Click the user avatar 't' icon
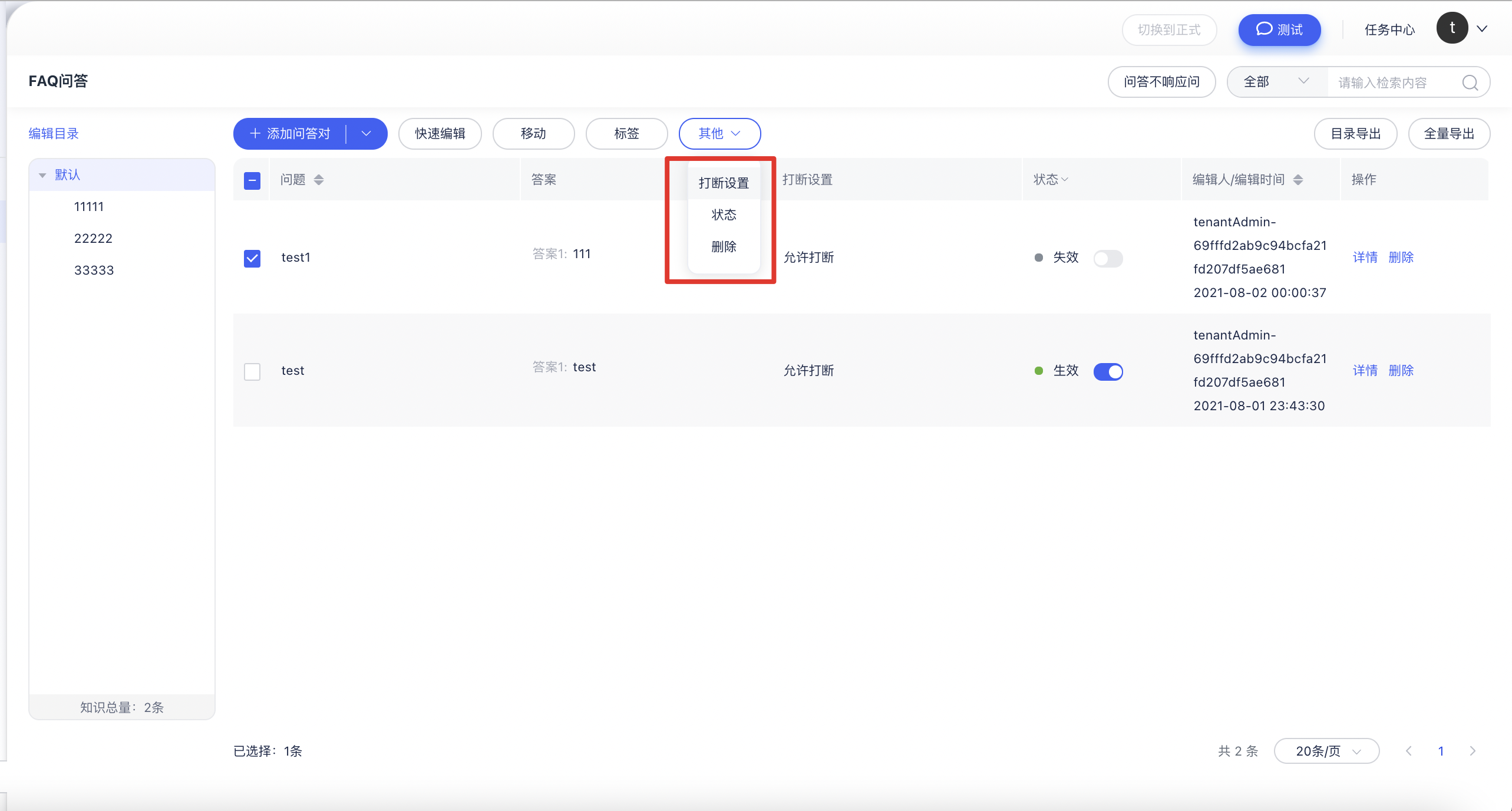Image resolution: width=1512 pixels, height=811 pixels. click(1452, 28)
